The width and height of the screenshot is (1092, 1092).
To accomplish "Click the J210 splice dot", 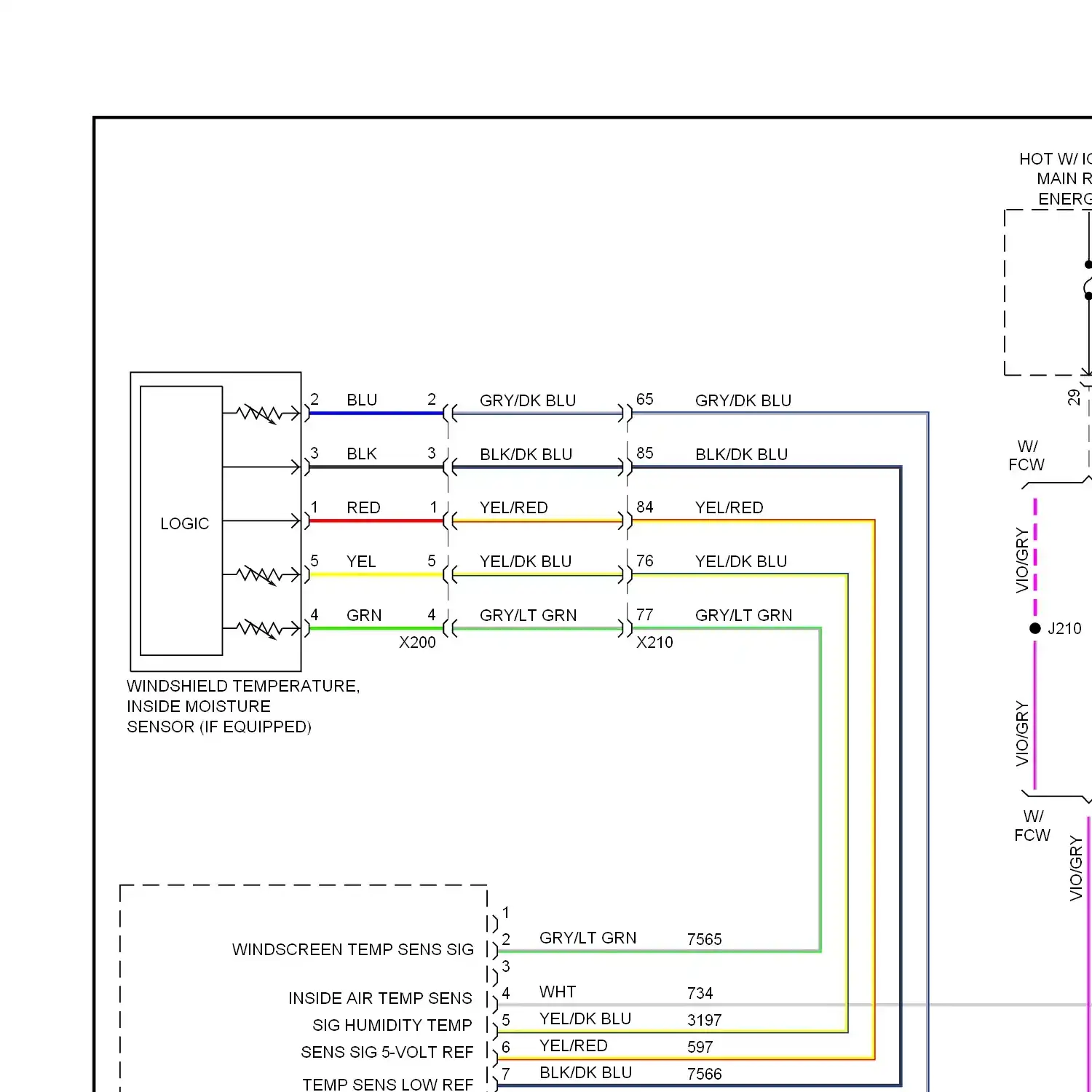I will pyautogui.click(x=1035, y=628).
